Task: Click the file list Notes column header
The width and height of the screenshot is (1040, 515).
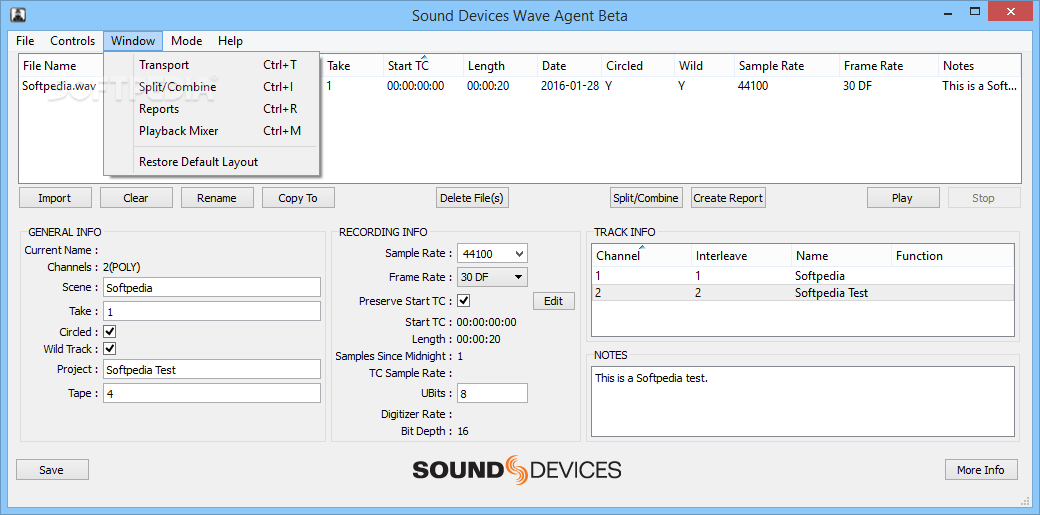Action: click(979, 66)
